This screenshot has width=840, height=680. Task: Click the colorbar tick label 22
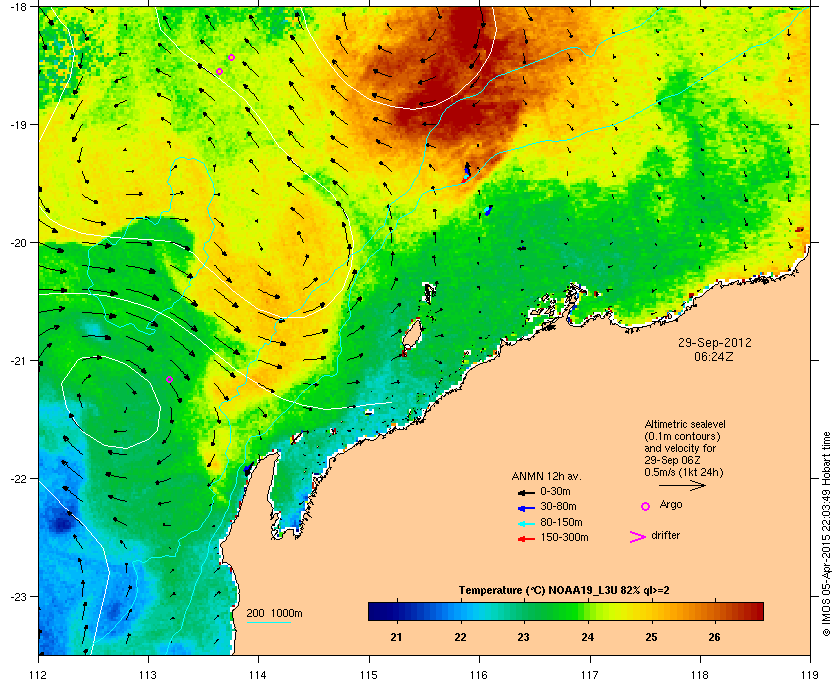point(460,637)
